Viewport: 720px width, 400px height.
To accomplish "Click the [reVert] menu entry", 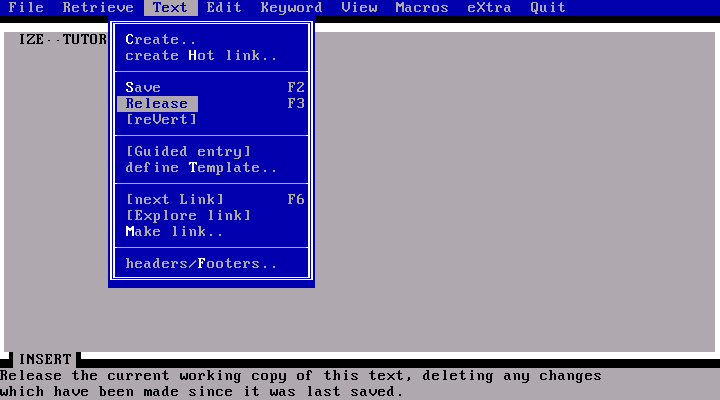I will pos(161,119).
